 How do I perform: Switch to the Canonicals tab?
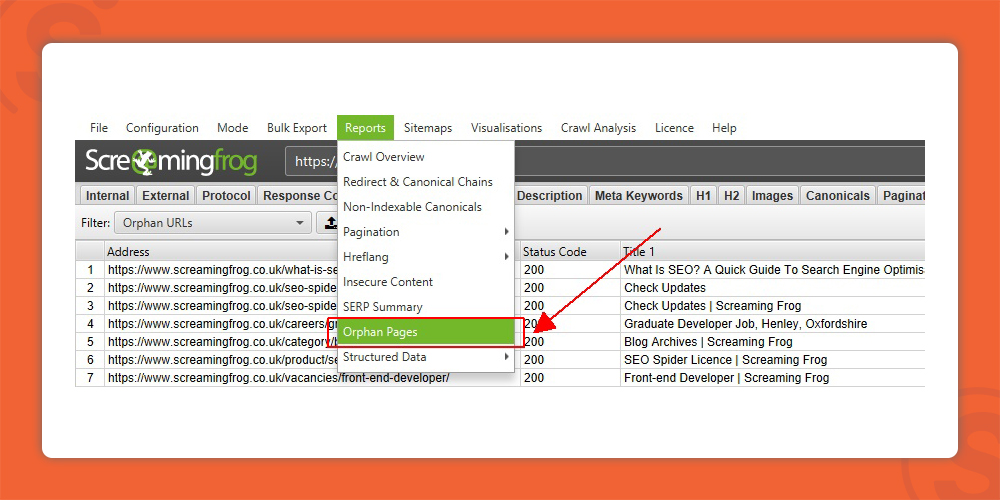(837, 196)
